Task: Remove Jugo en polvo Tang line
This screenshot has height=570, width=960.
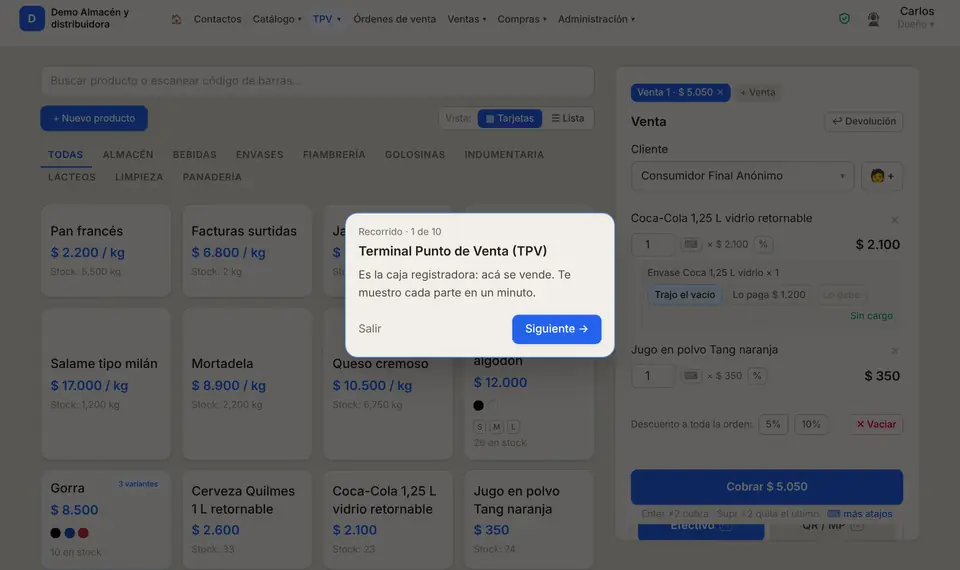Action: [894, 351]
